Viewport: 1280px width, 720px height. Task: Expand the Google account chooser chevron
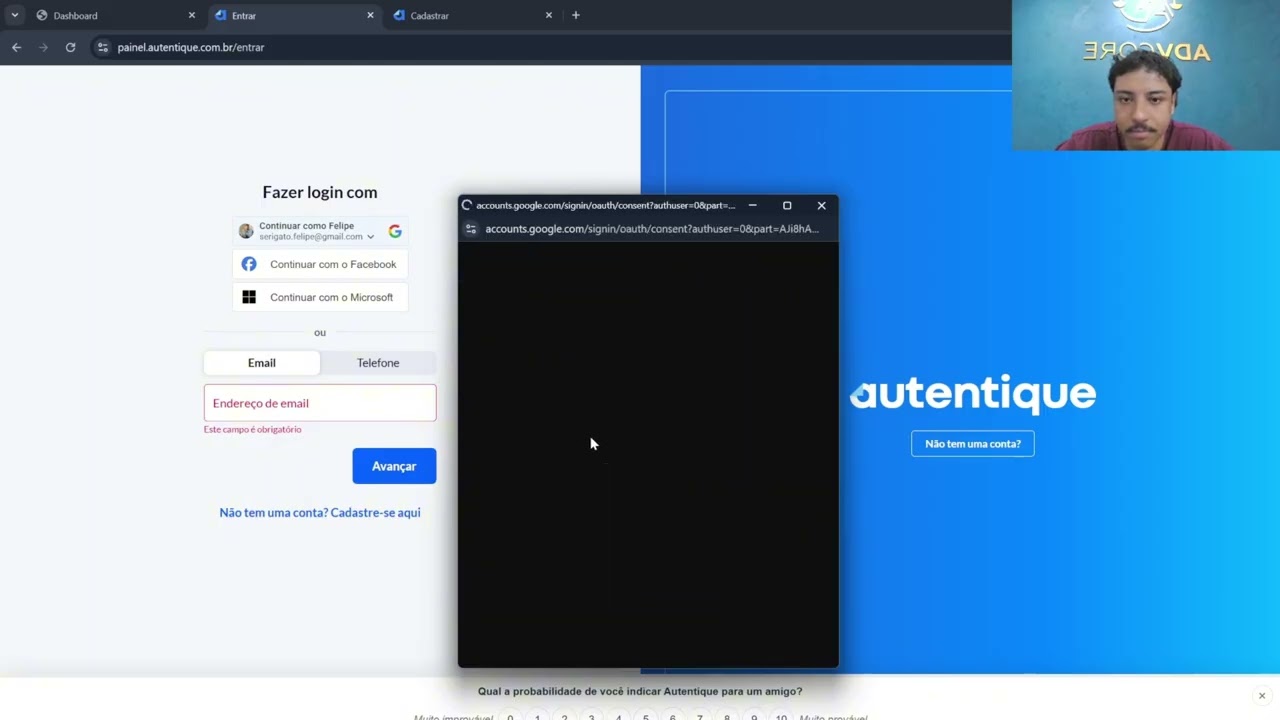[370, 237]
